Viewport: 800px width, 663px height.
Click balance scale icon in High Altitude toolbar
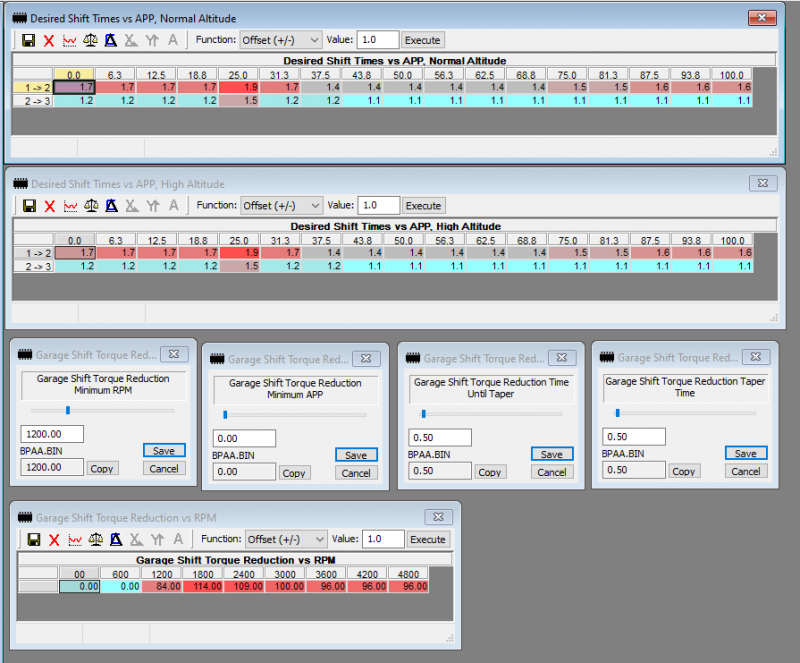click(91, 206)
